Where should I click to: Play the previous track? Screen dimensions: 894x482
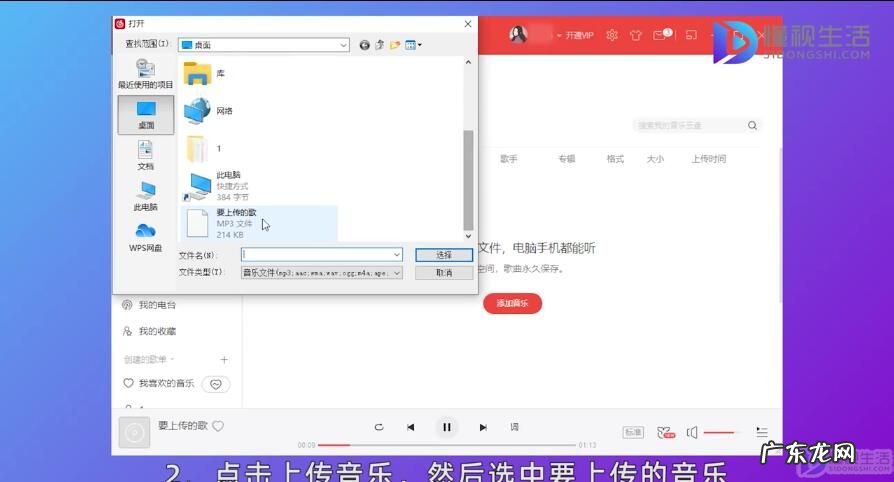click(411, 427)
